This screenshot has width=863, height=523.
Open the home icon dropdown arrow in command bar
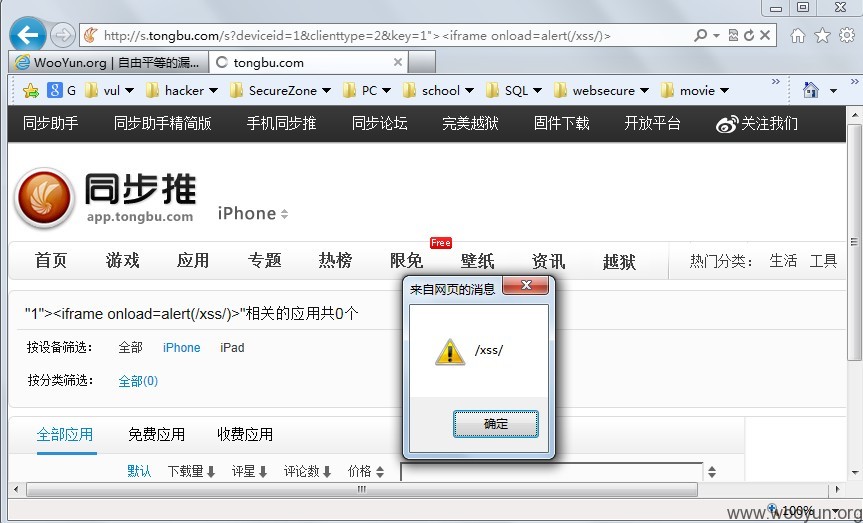click(x=833, y=90)
